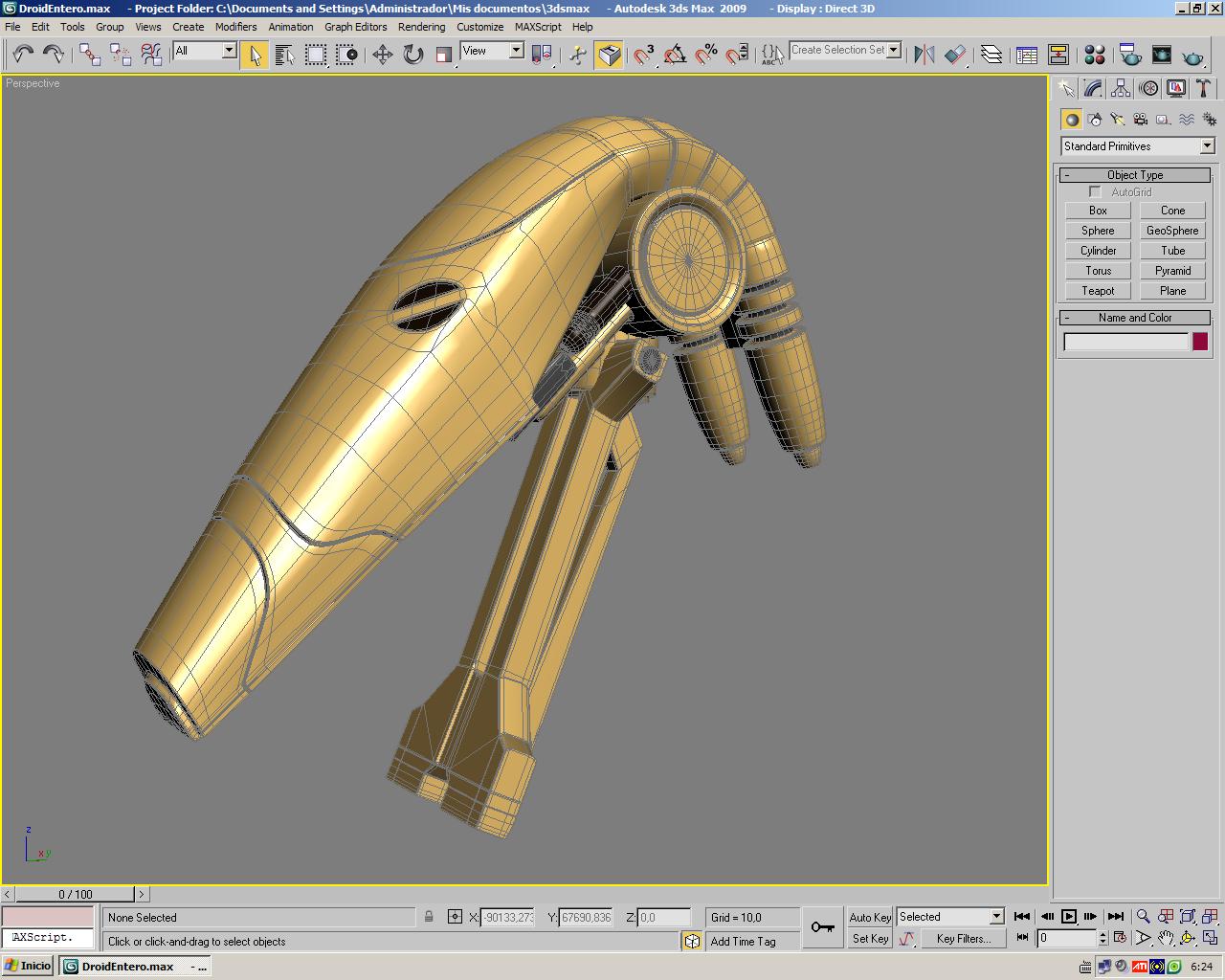Activate the Orbit viewport navigation tool
The width and height of the screenshot is (1225, 980).
point(1188,939)
